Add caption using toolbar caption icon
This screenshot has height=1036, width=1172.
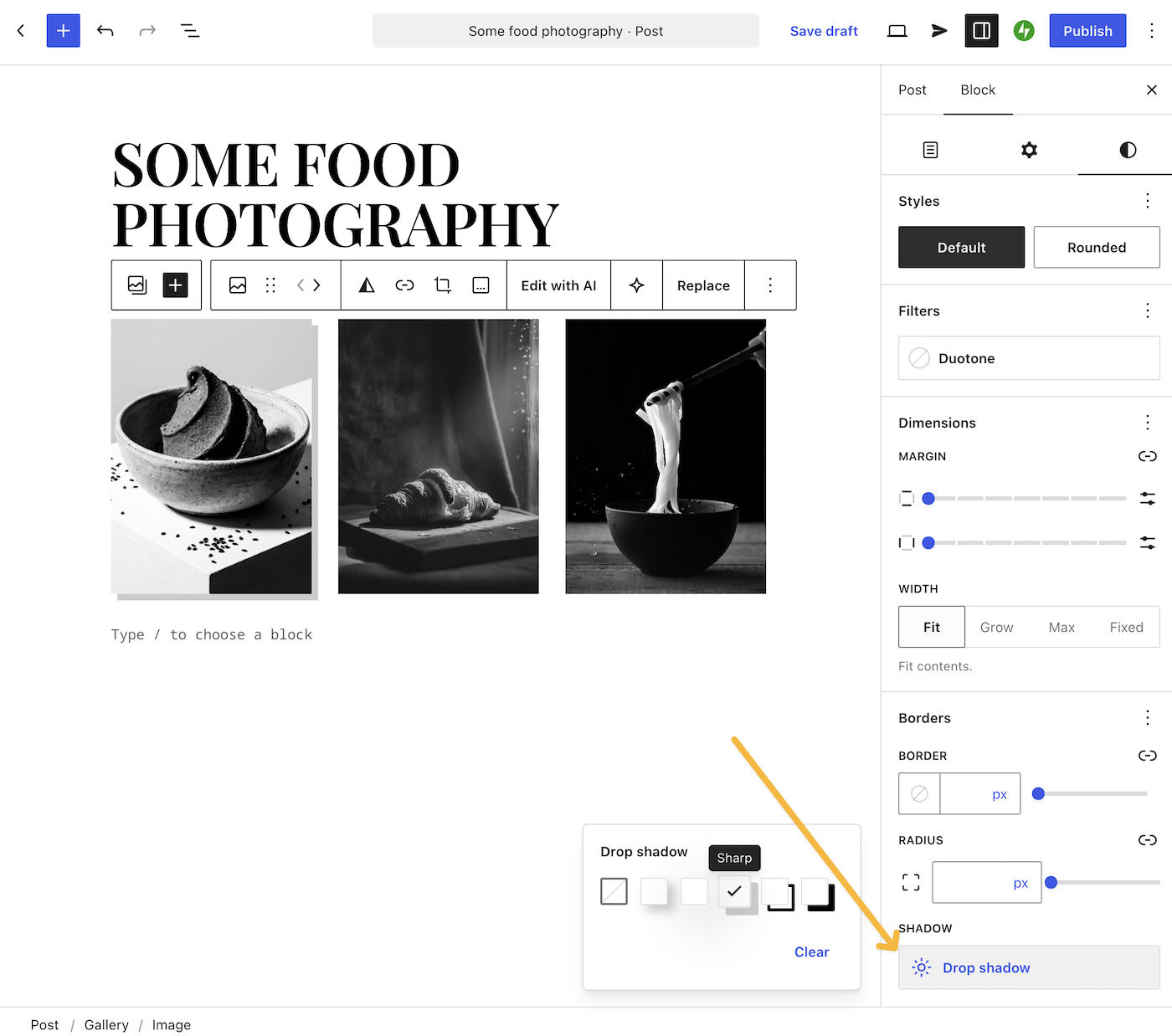[481, 285]
